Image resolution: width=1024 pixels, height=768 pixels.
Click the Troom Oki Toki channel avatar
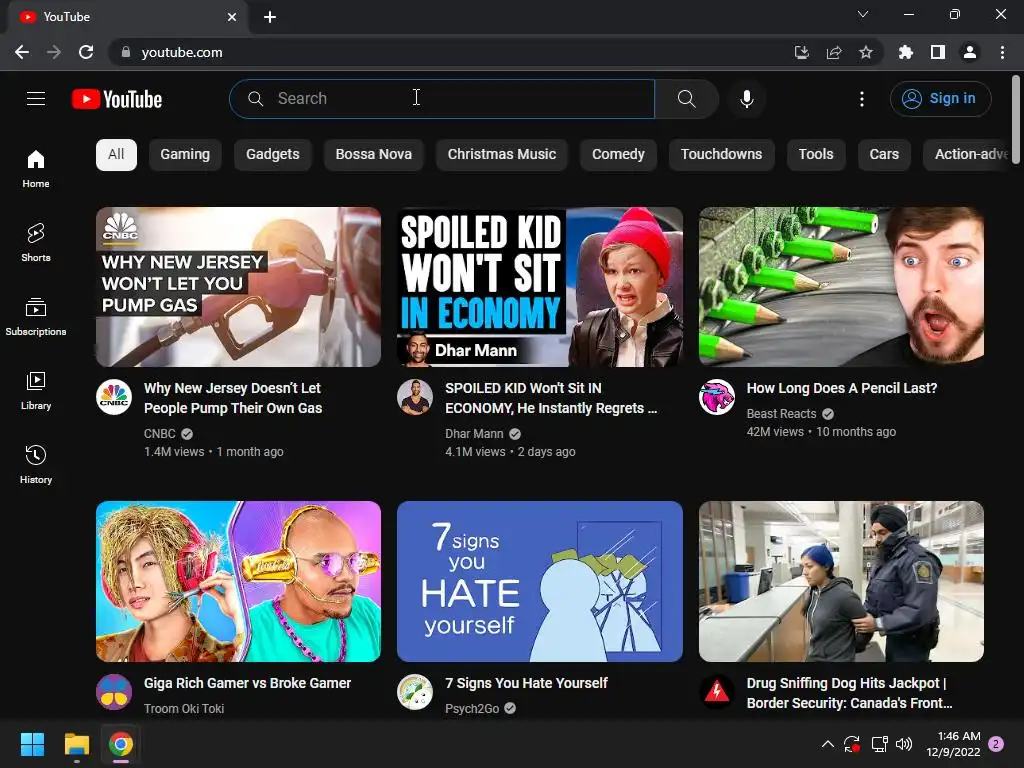tap(114, 692)
